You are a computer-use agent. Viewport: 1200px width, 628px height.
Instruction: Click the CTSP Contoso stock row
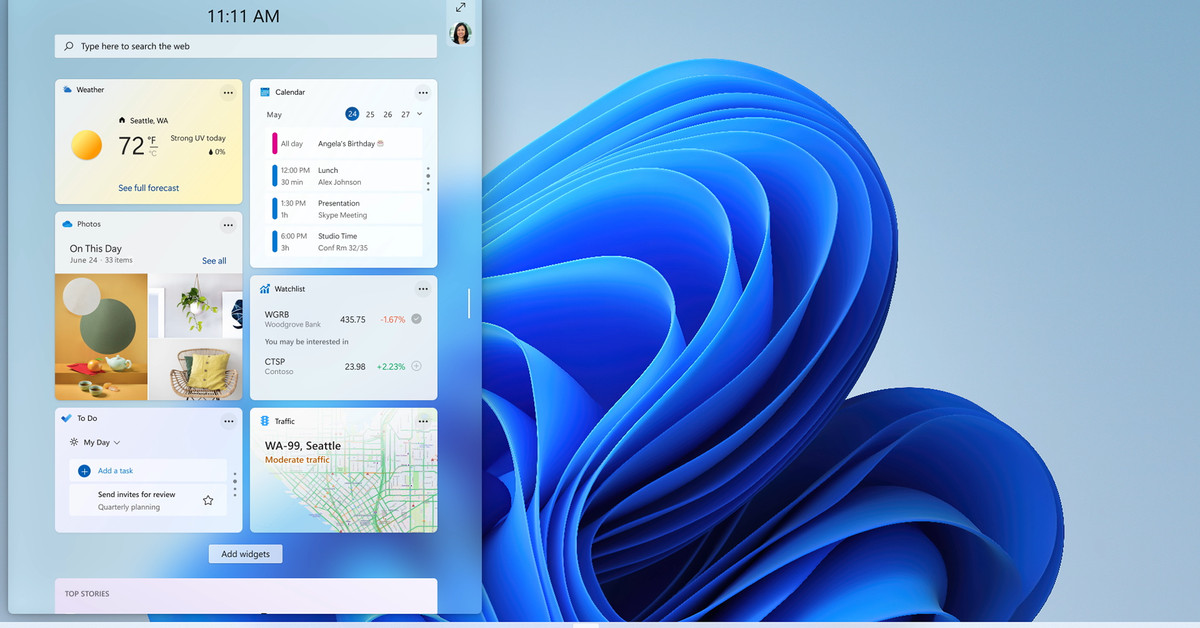[x=343, y=366]
